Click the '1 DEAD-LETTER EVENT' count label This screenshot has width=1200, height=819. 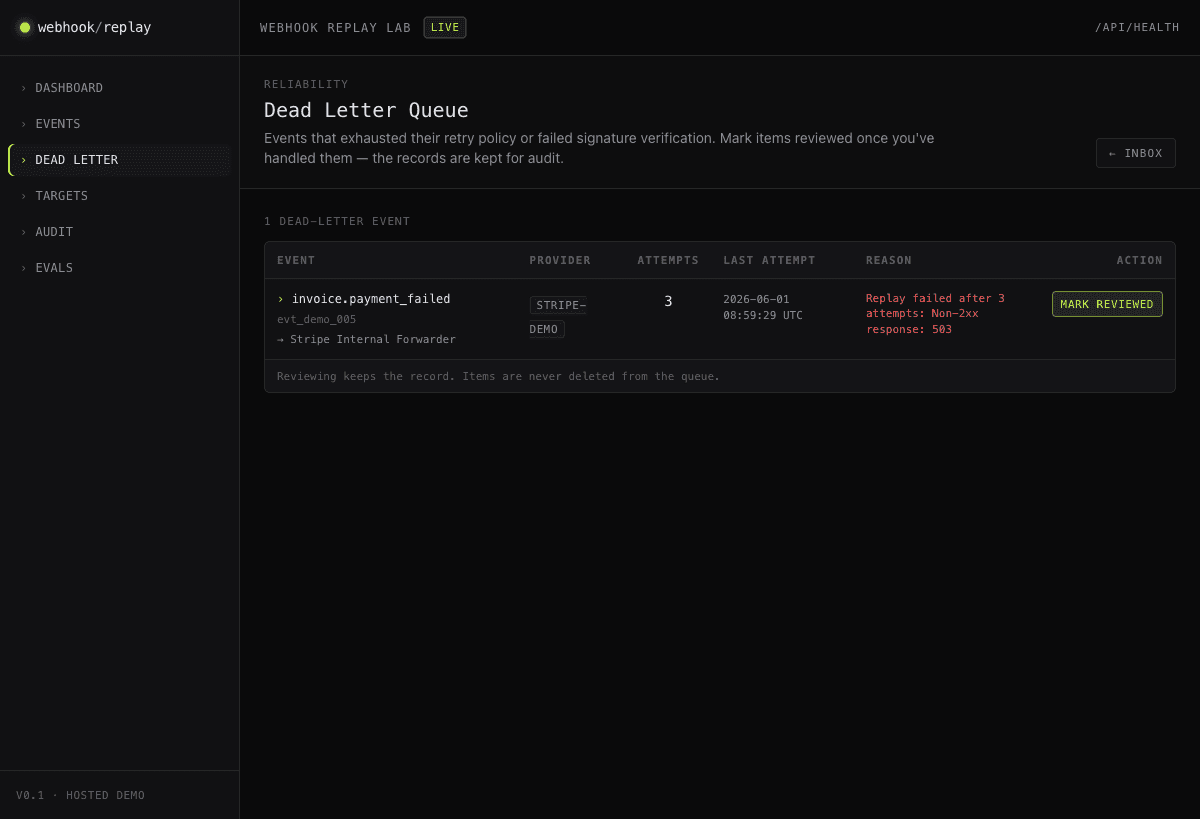[337, 221]
